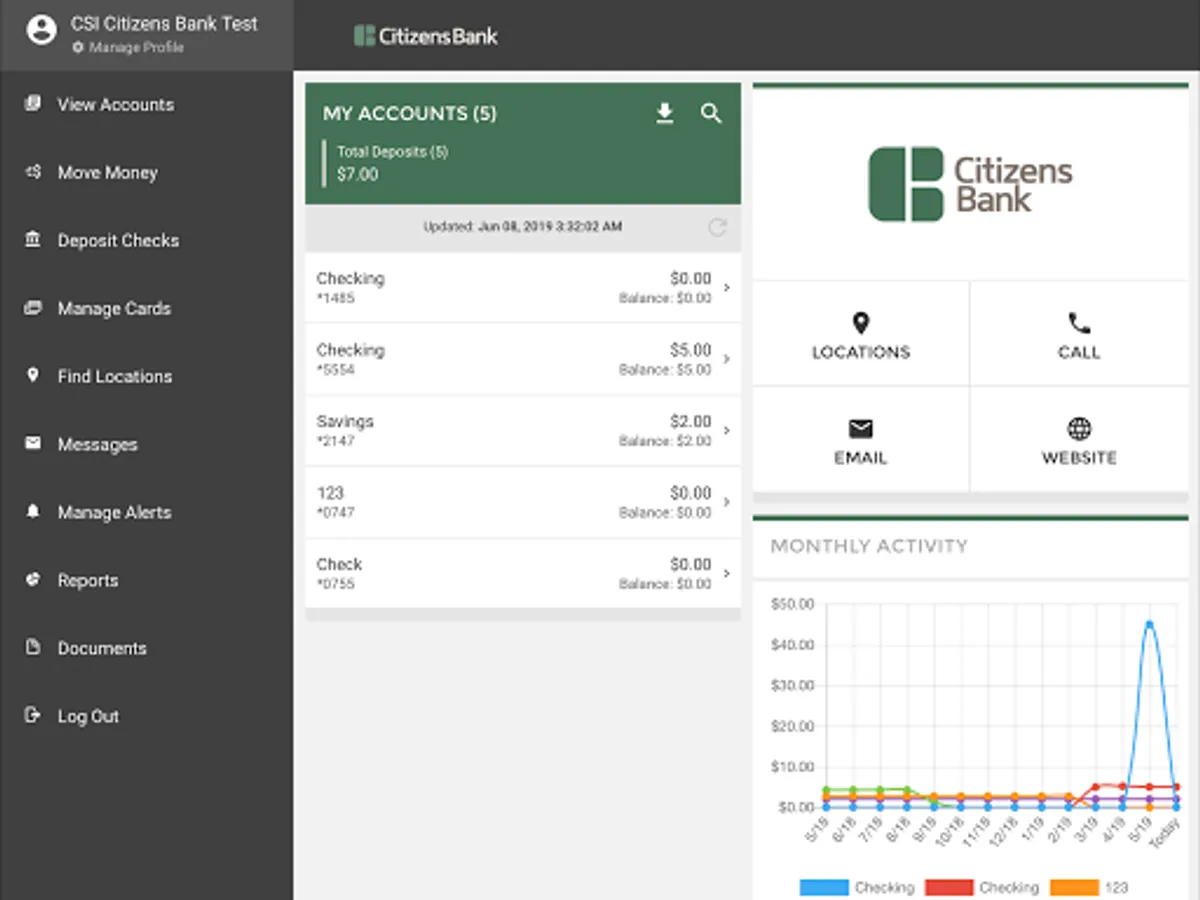This screenshot has width=1200, height=900.
Task: Open the Manage Profile link
Action: click(128, 47)
